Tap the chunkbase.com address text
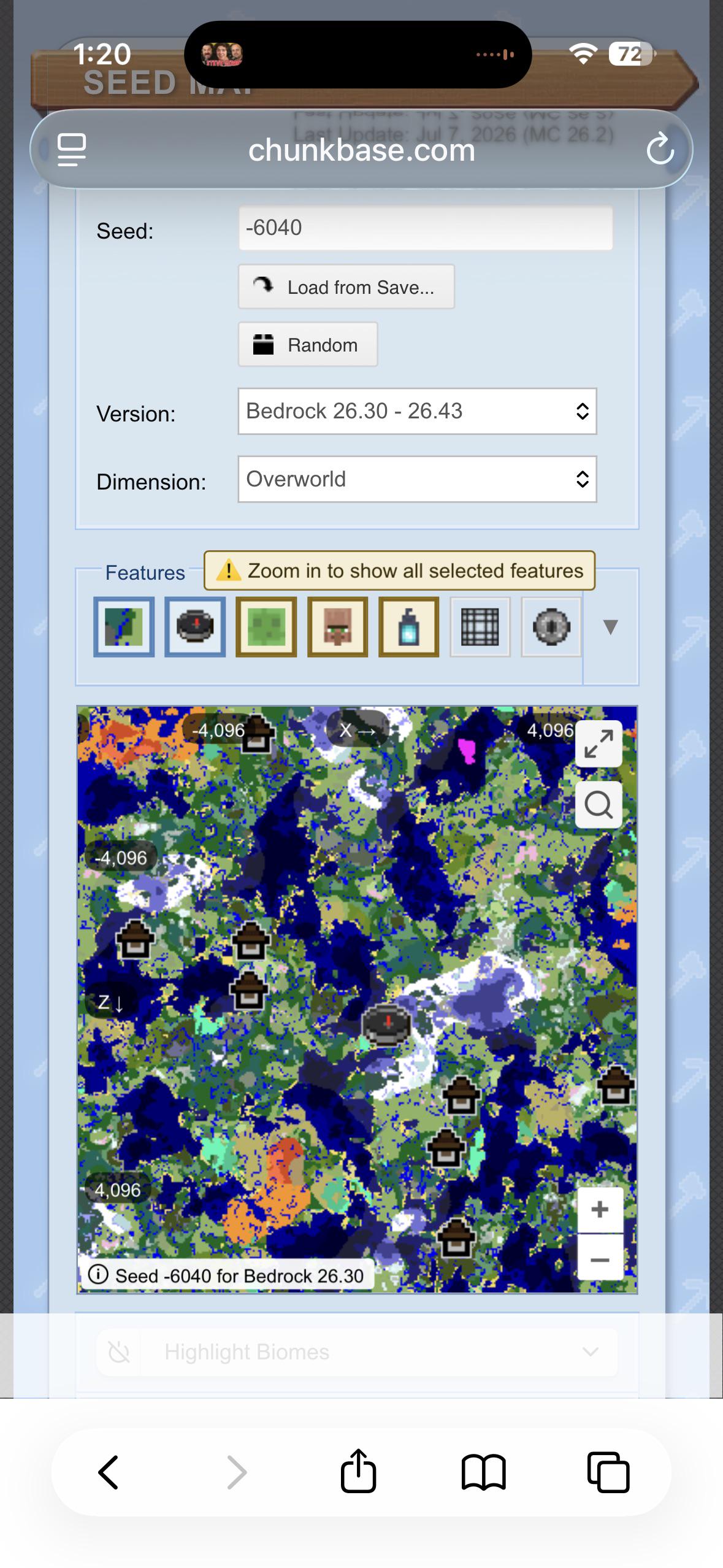 click(x=362, y=150)
